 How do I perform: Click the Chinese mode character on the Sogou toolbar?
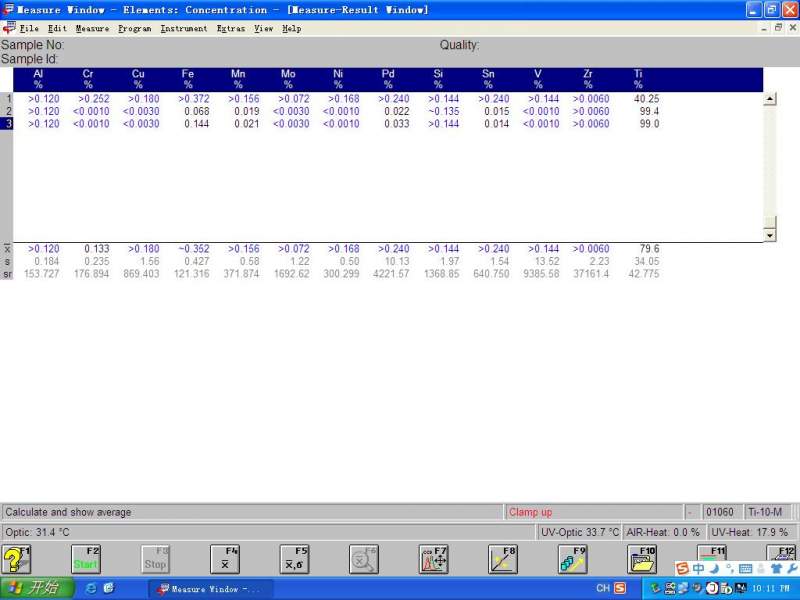698,568
